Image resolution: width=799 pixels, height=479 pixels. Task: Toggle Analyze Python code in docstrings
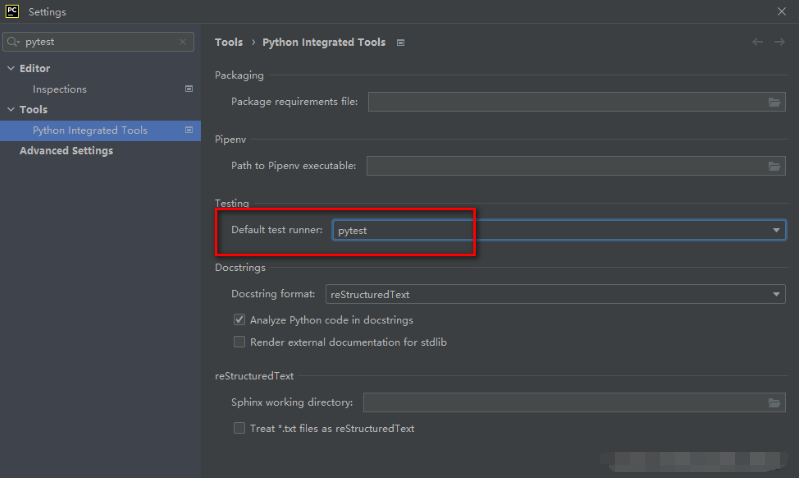pos(239,320)
